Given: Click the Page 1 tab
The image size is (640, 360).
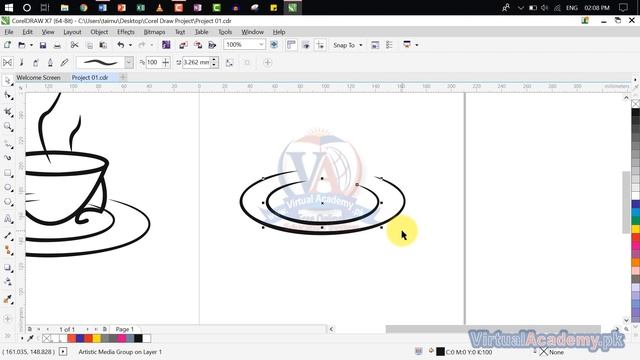Looking at the screenshot, I should coord(124,329).
